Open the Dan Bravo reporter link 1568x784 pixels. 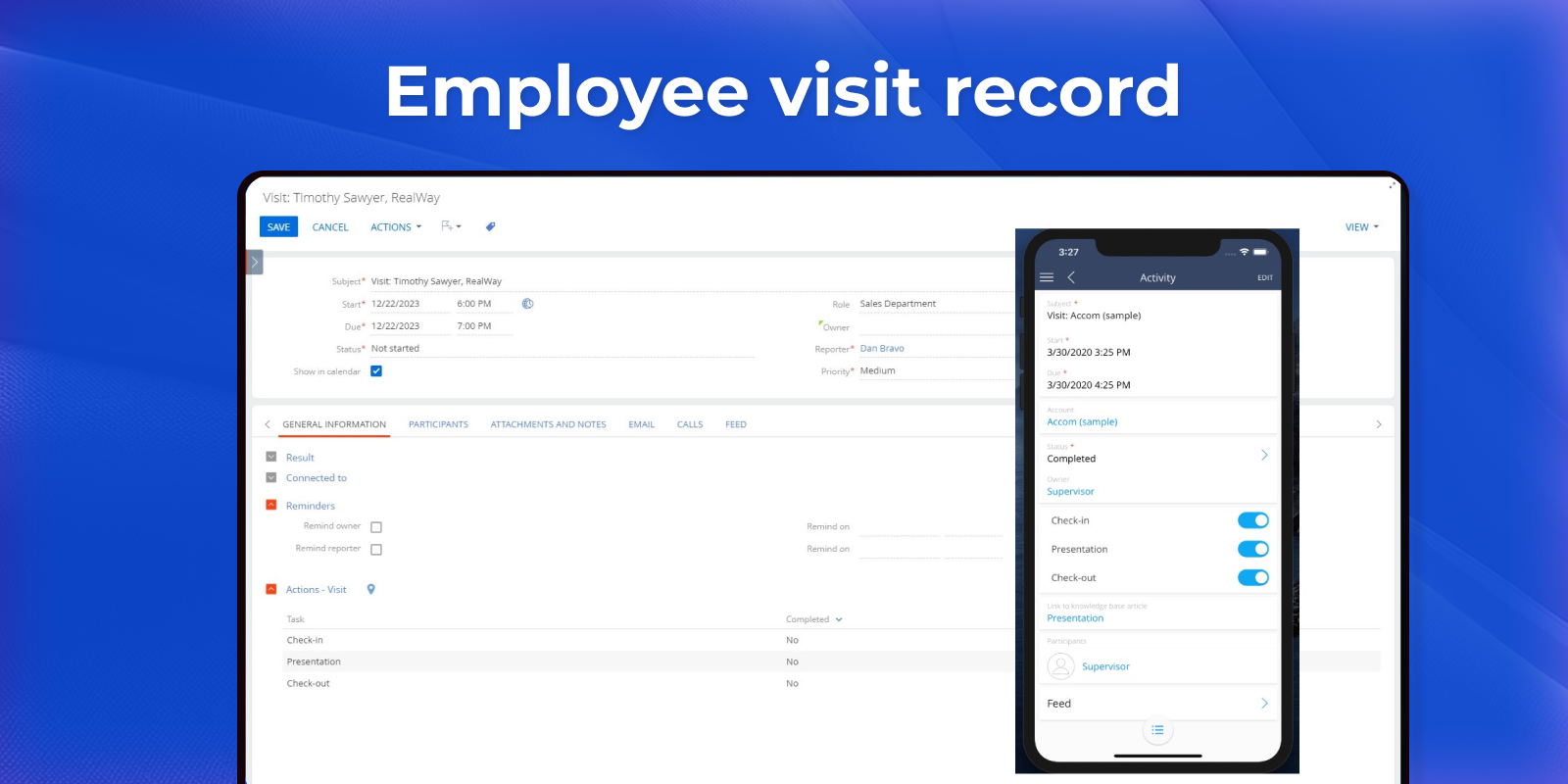click(x=882, y=349)
